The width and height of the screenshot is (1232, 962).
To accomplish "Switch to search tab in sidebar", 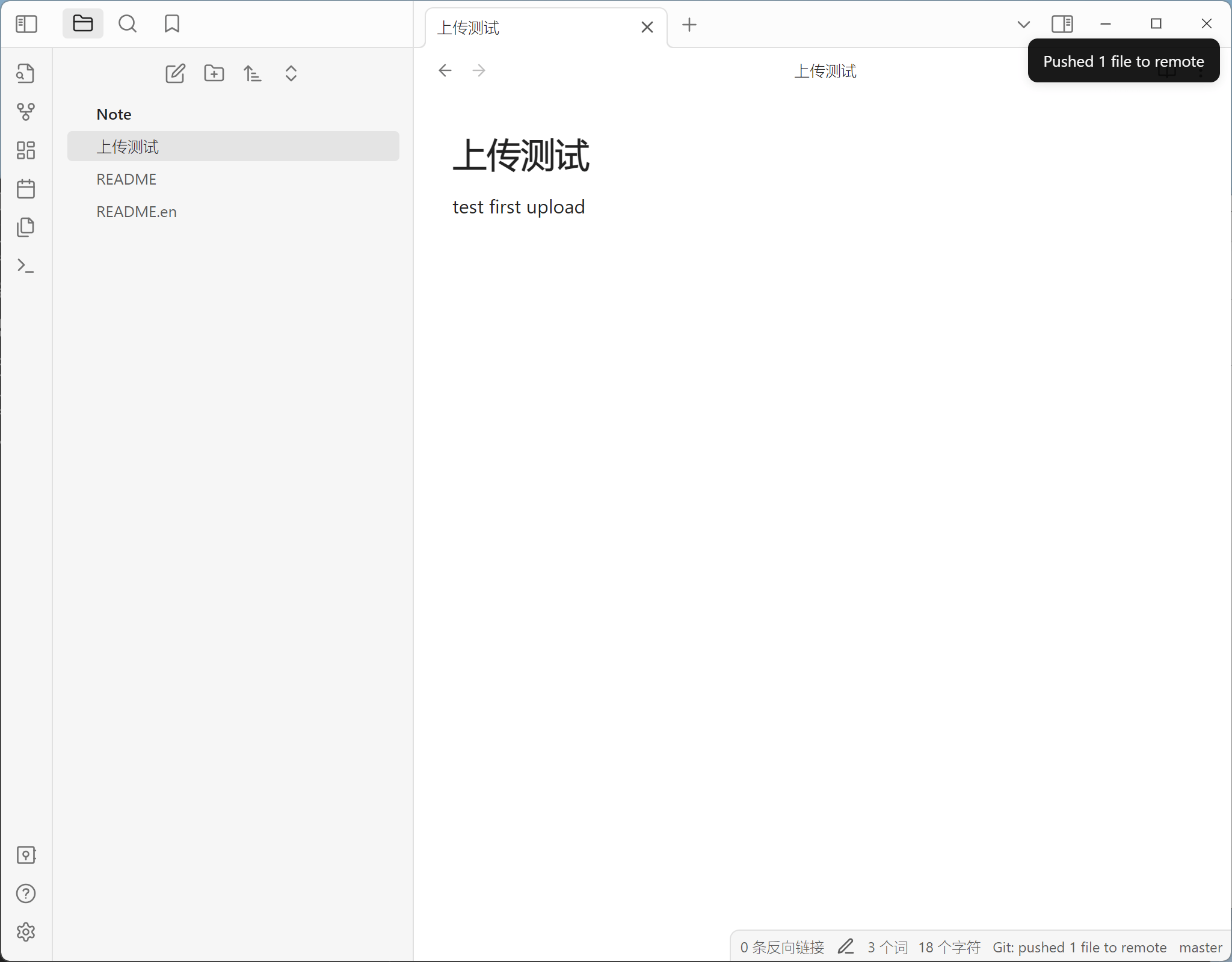I will 128,24.
